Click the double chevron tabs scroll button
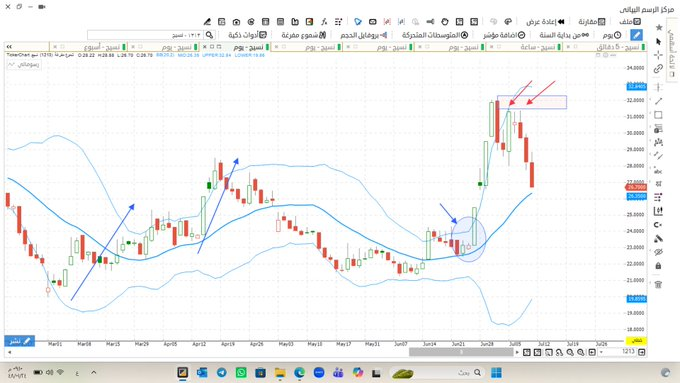 tap(9, 47)
